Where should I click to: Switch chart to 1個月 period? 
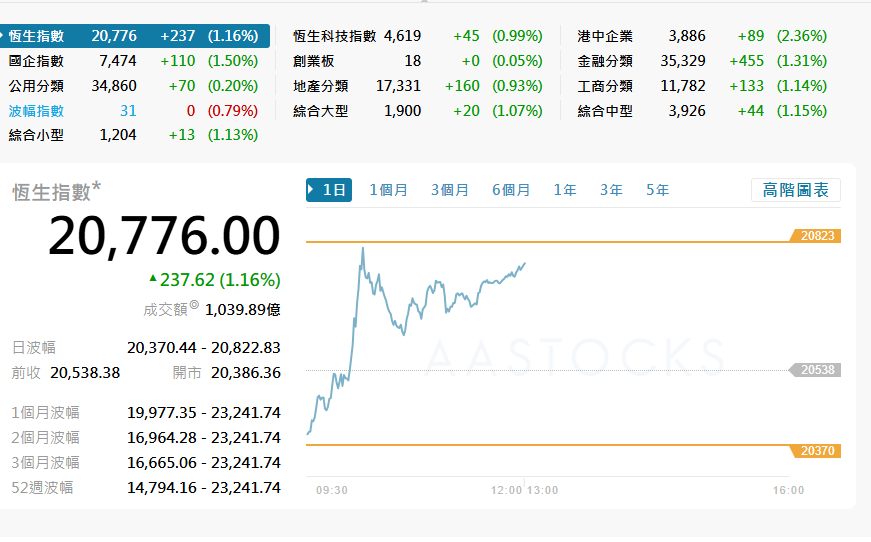point(388,190)
